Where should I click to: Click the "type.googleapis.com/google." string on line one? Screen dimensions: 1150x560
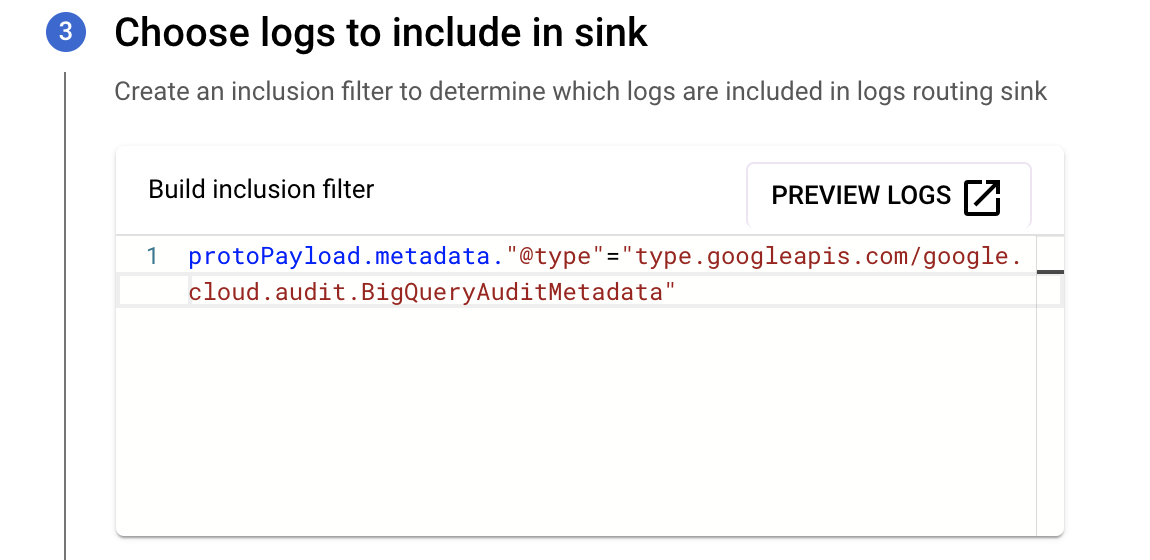pos(820,257)
